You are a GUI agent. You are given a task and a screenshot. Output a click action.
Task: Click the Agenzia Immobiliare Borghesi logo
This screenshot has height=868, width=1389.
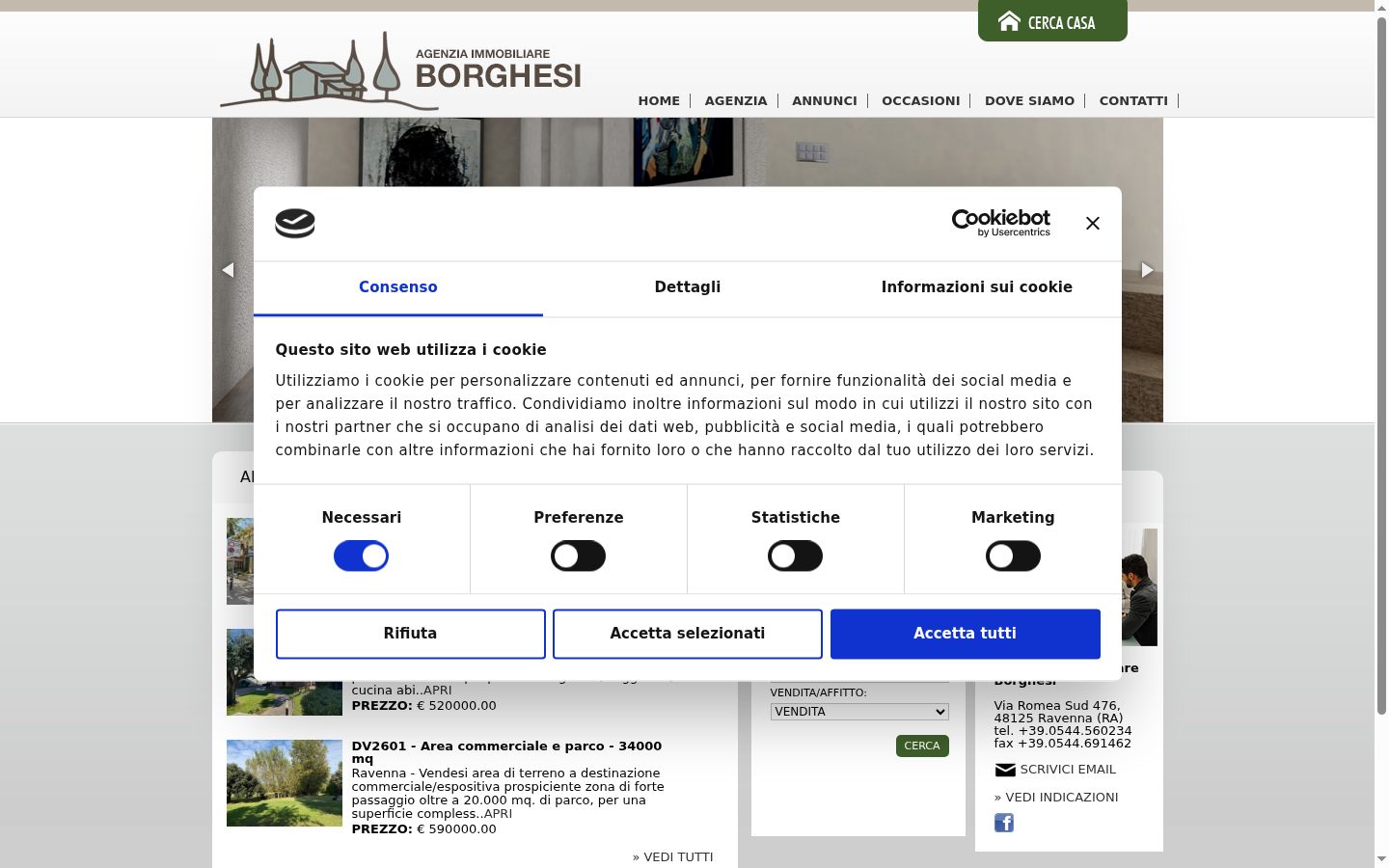click(400, 69)
